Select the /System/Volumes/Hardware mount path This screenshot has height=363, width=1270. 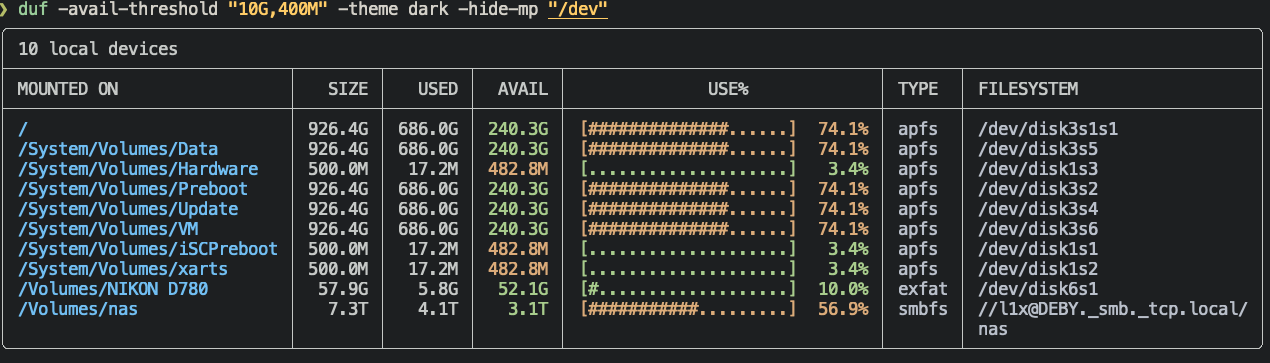click(138, 169)
